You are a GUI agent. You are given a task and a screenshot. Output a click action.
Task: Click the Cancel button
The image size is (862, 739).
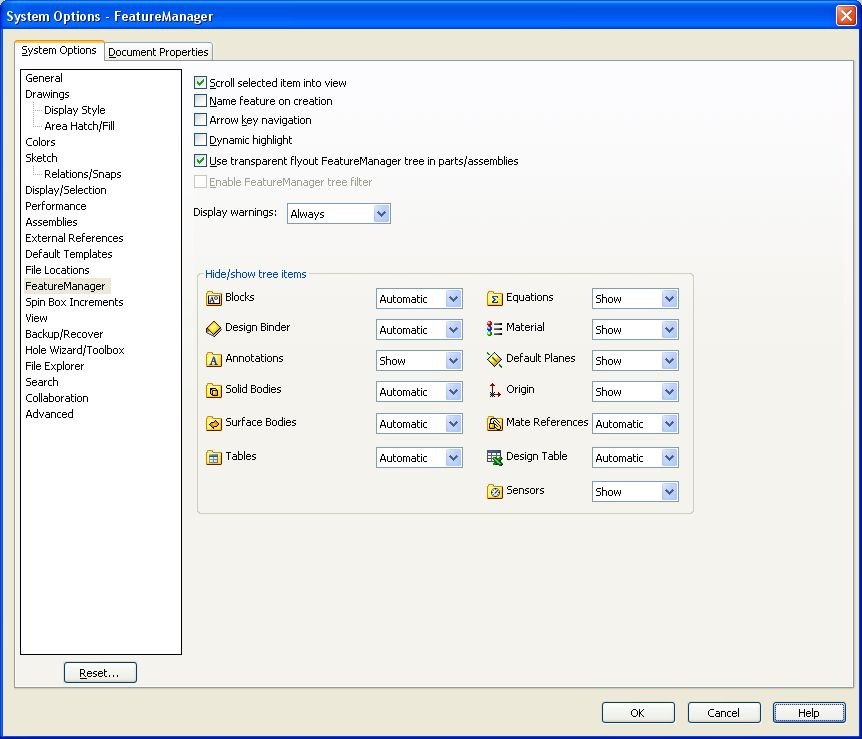click(723, 713)
